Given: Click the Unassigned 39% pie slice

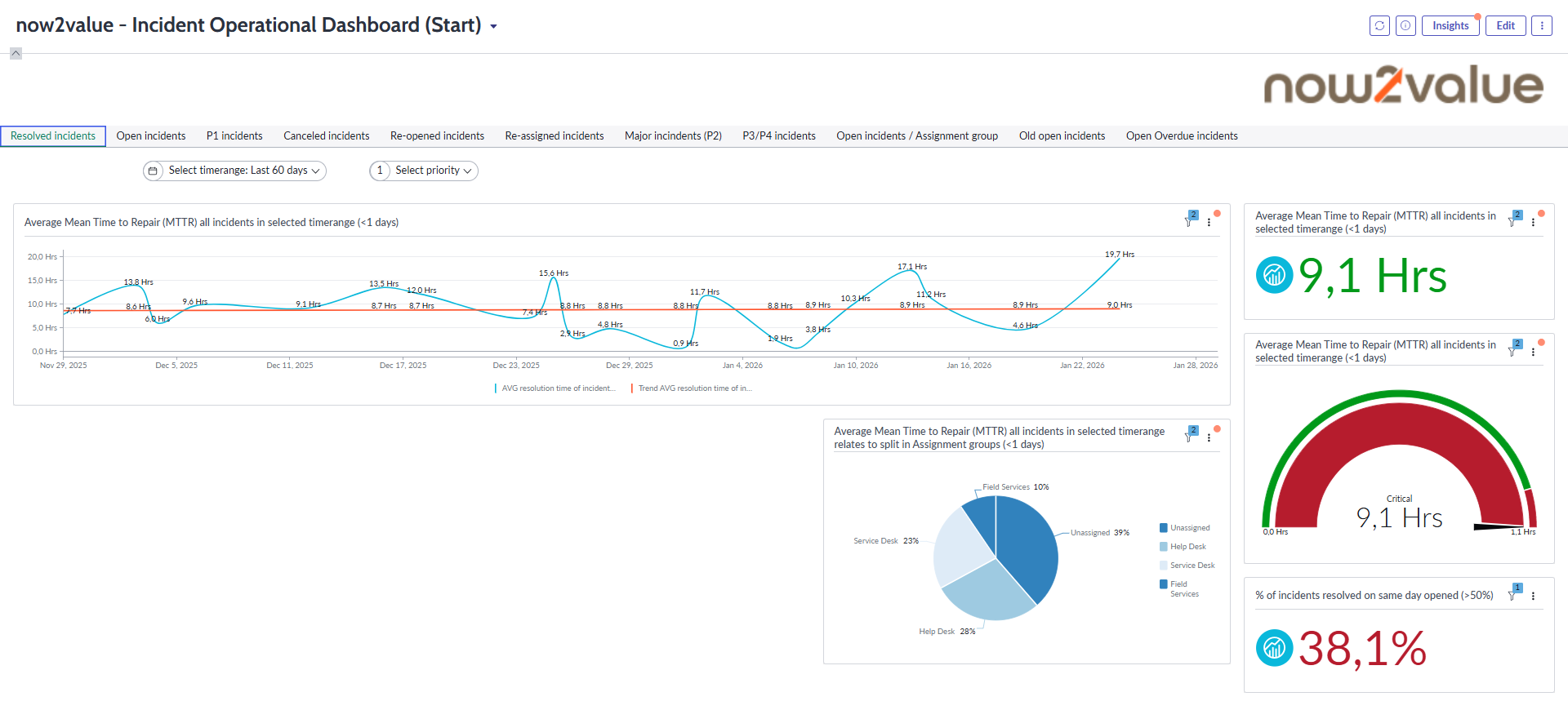Looking at the screenshot, I should coord(1031,547).
